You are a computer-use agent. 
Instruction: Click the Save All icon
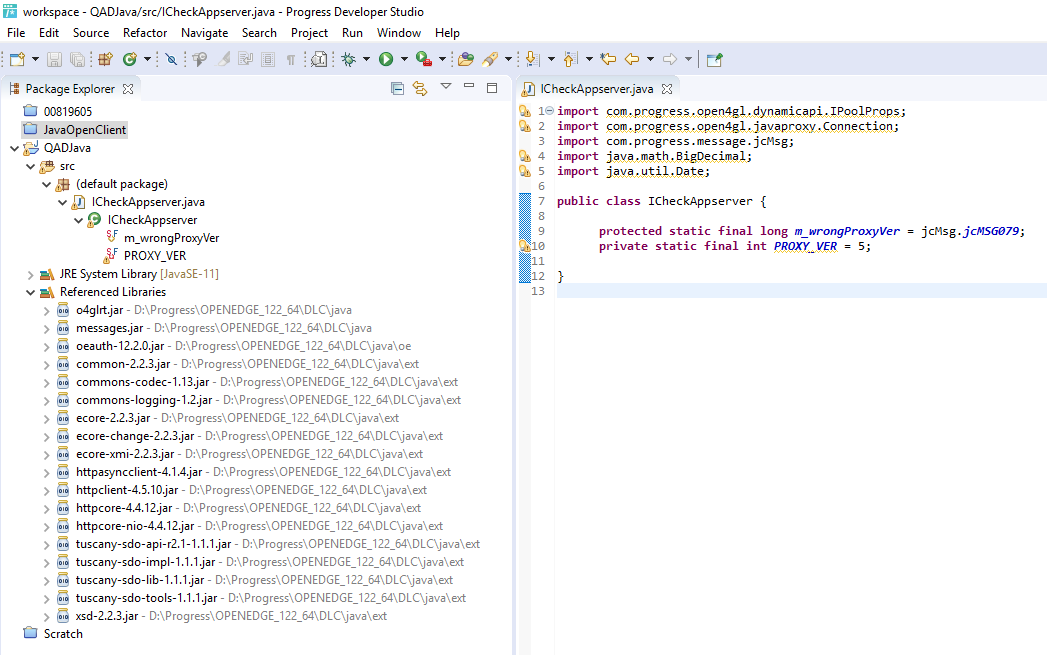coord(77,59)
